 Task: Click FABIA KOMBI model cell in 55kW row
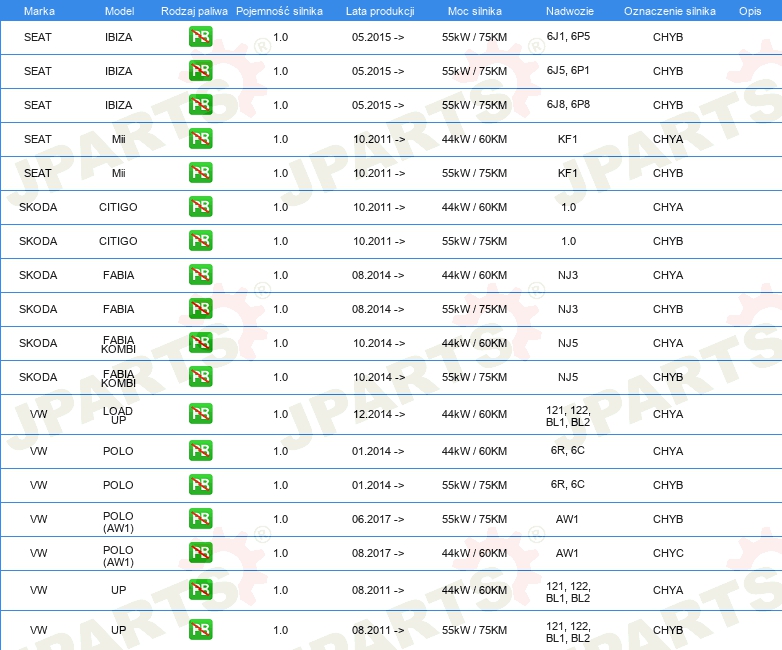(x=118, y=378)
